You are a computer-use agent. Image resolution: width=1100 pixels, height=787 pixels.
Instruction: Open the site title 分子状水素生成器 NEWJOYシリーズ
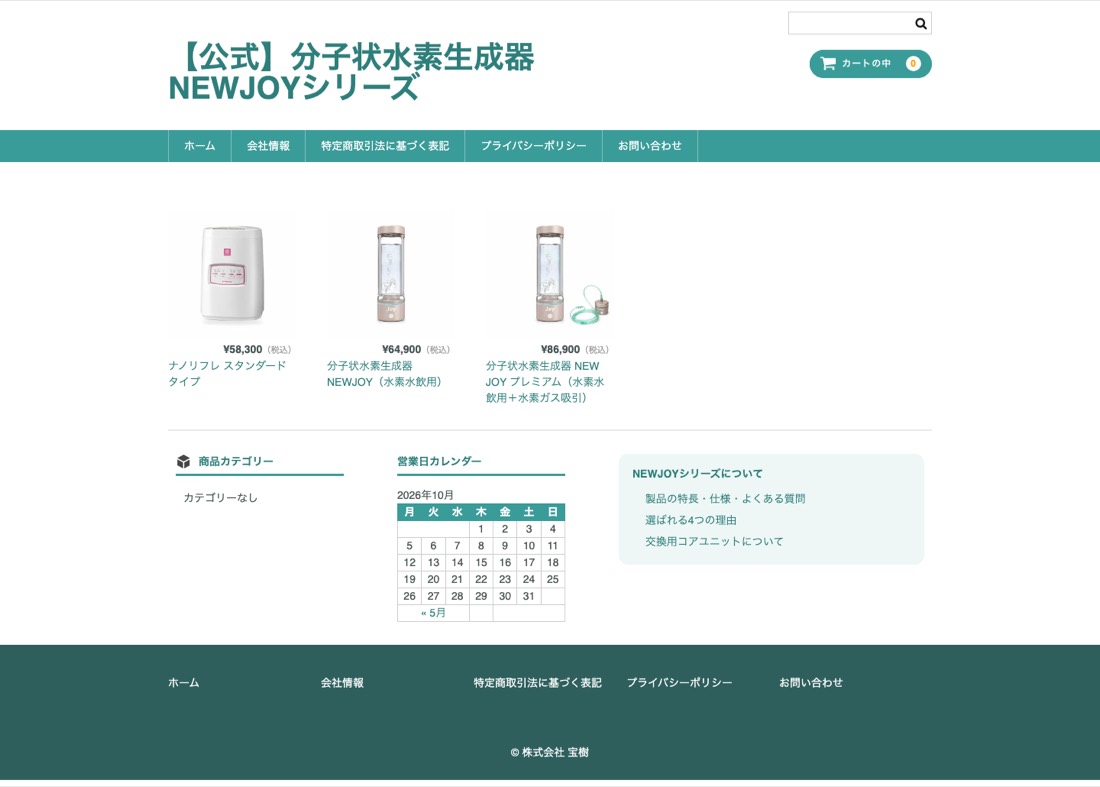point(351,72)
